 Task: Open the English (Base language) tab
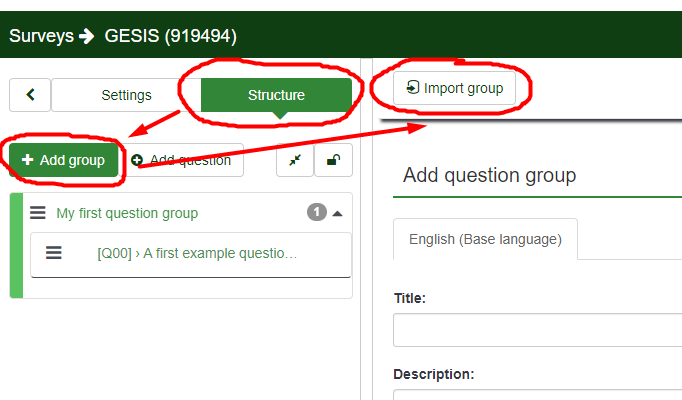tap(485, 239)
